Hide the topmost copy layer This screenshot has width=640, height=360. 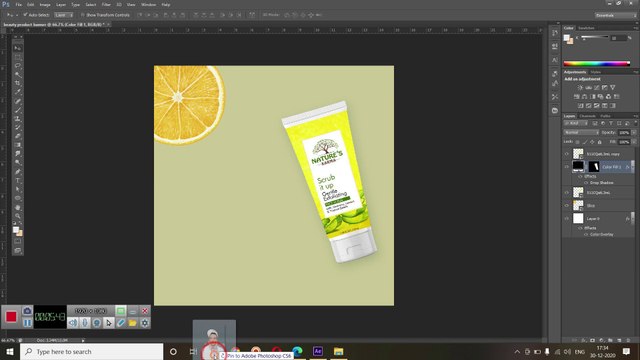[567, 154]
